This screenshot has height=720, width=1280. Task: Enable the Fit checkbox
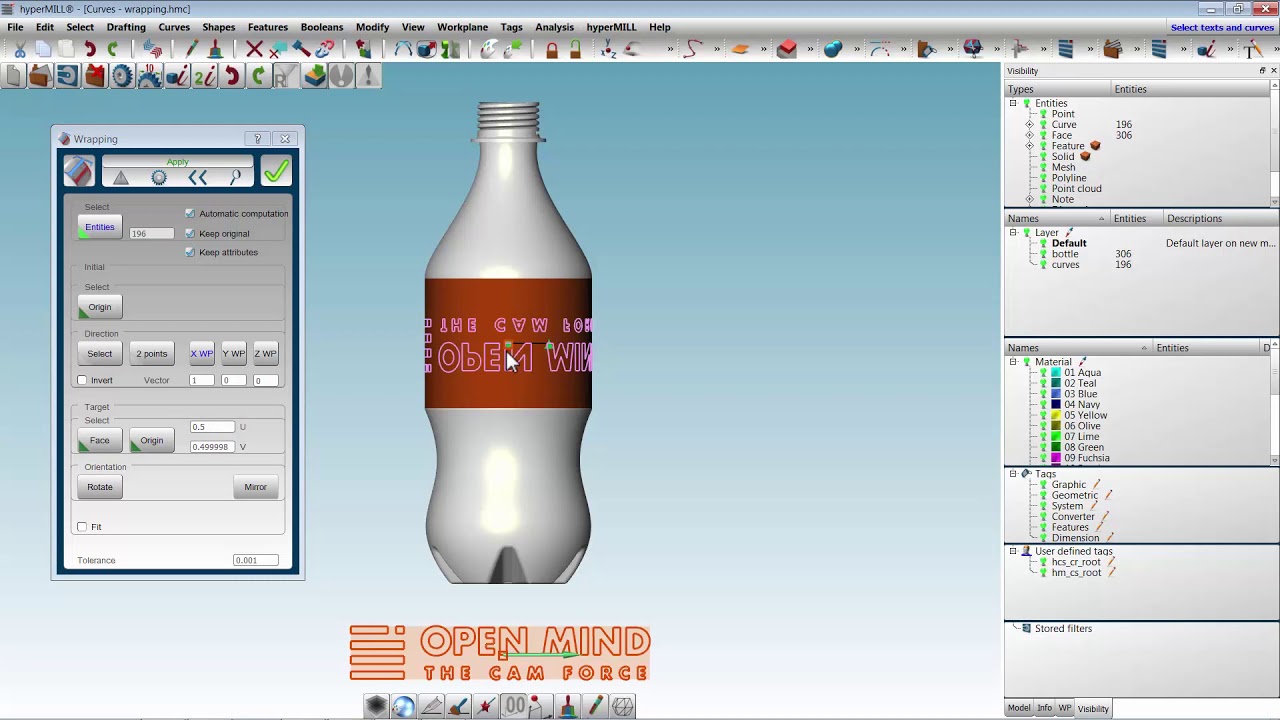coord(82,526)
